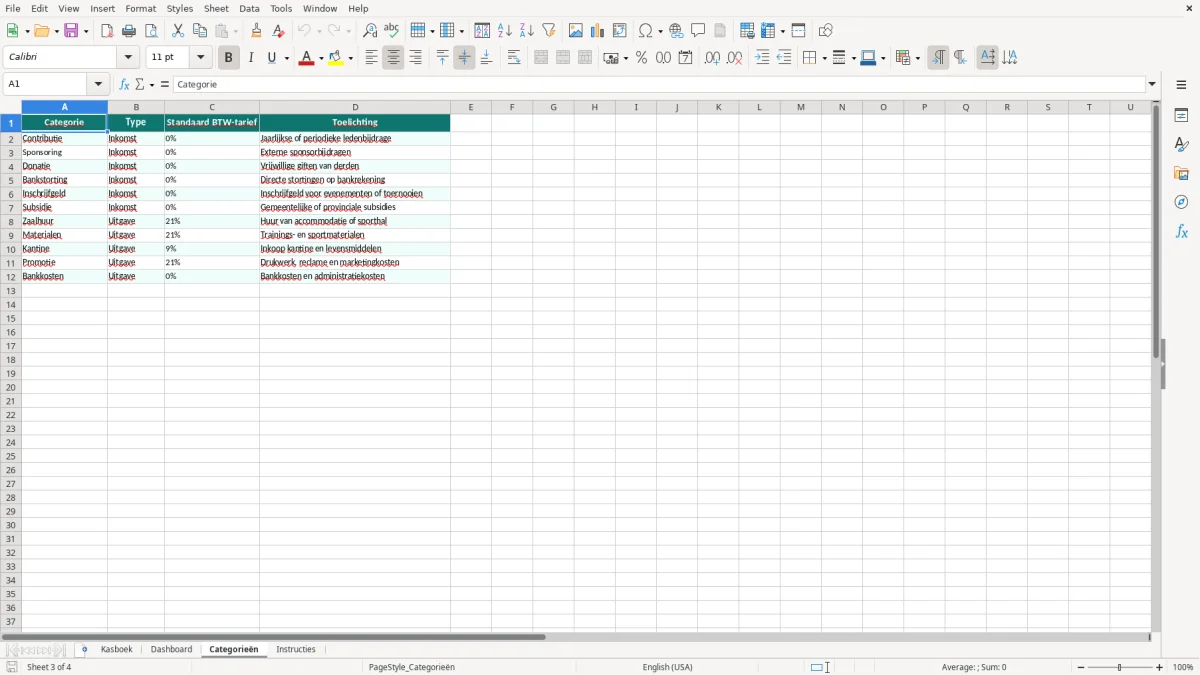Toggle Bold formatting
This screenshot has height=675, width=1200.
pyautogui.click(x=228, y=58)
